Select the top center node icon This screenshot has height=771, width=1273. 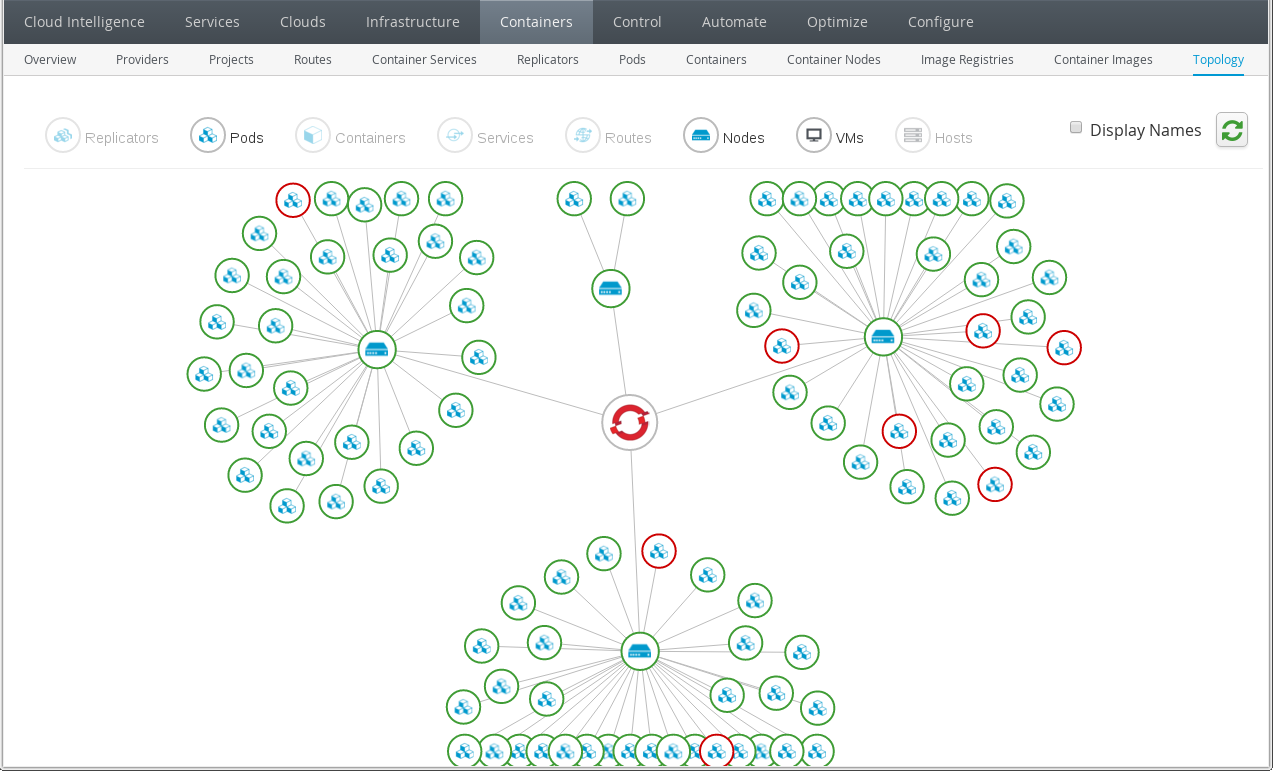point(610,289)
